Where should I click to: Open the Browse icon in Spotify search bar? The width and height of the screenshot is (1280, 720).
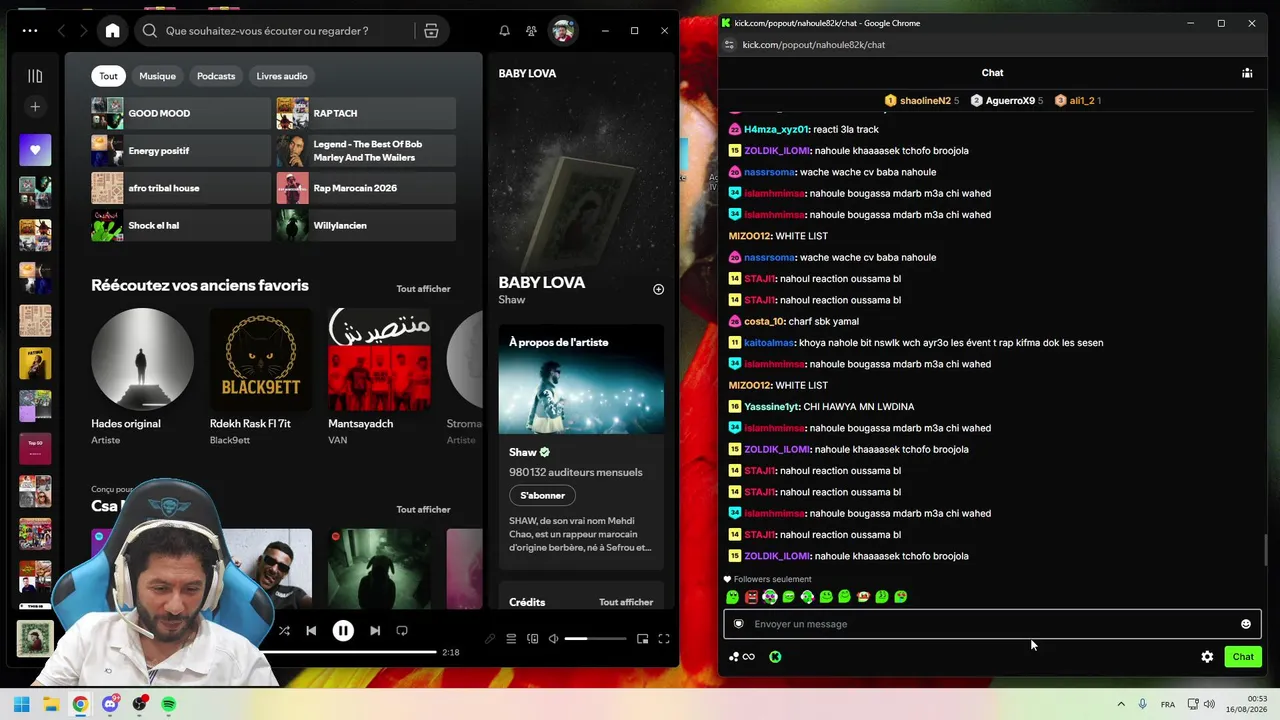pos(431,31)
